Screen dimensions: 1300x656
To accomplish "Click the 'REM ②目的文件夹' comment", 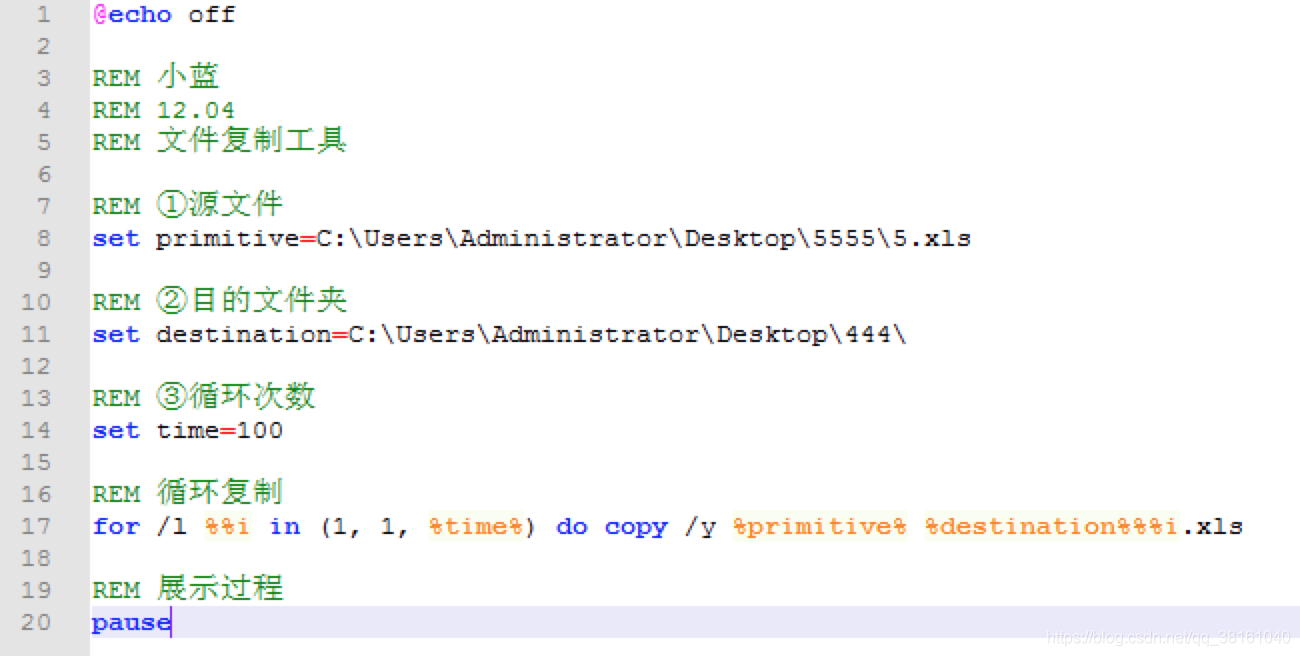I will [220, 302].
